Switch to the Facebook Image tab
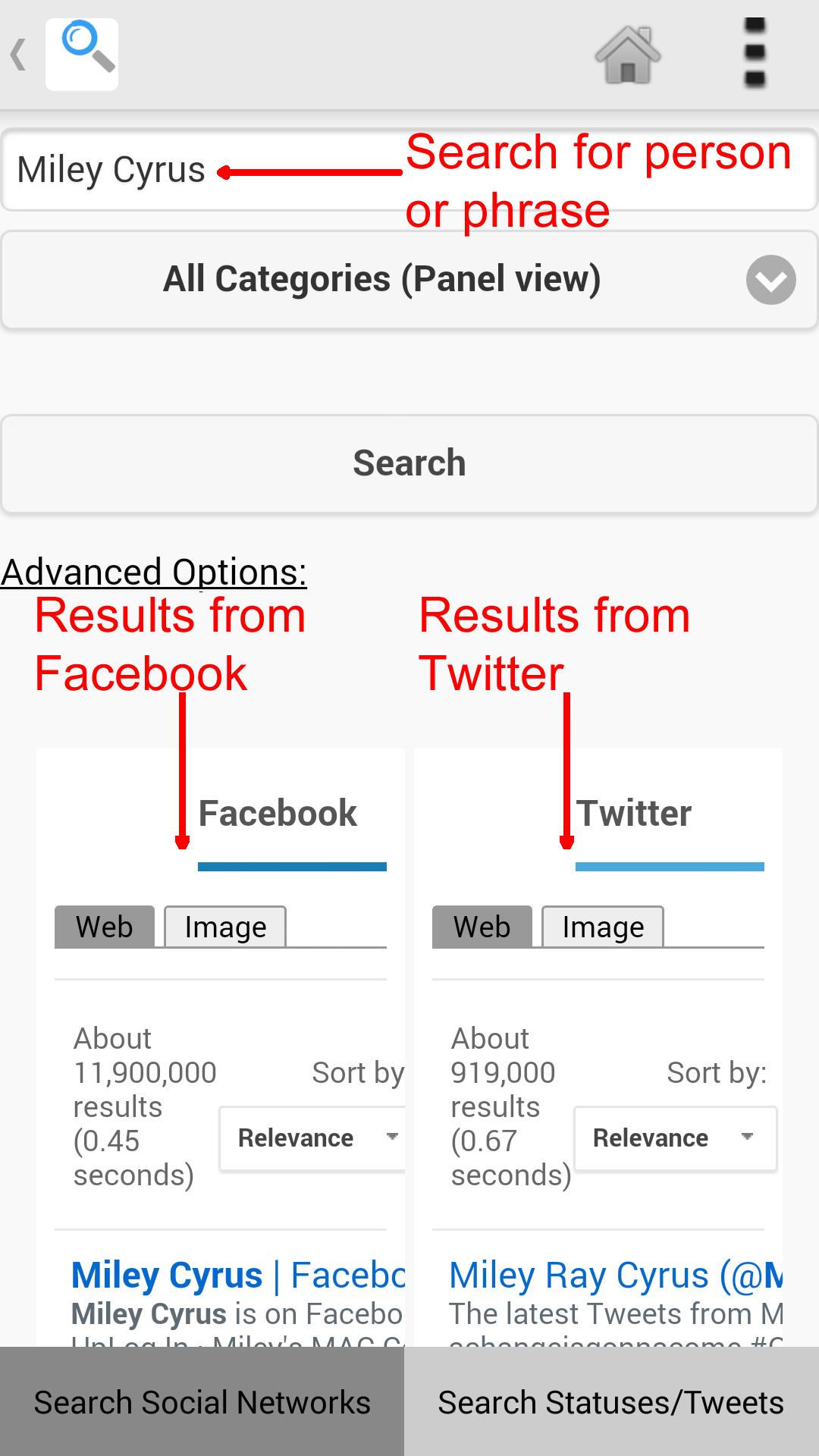 [x=224, y=926]
